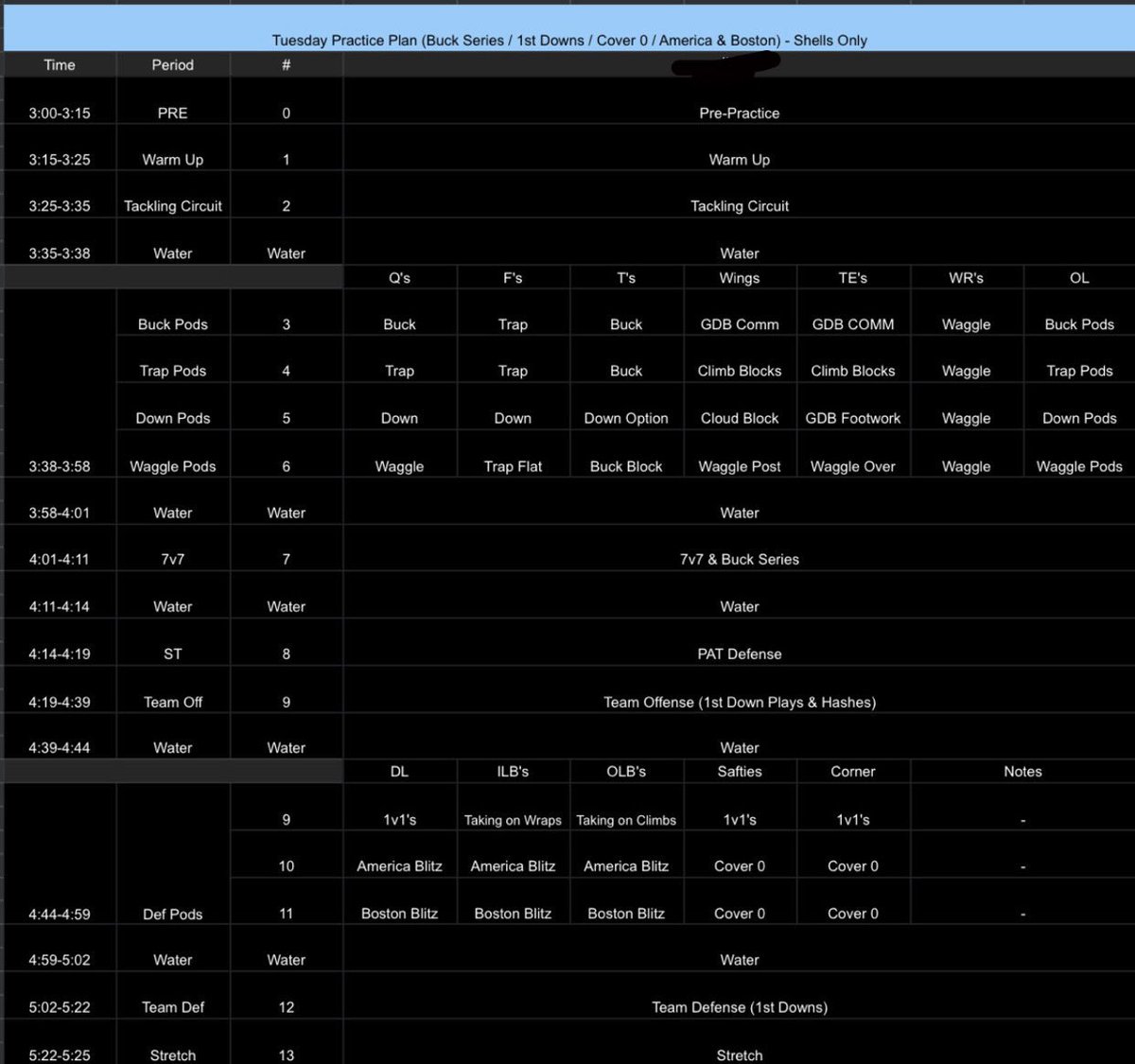This screenshot has width=1135, height=1064.
Task: Select the 3:38-3:58 time cell
Action: click(60, 383)
